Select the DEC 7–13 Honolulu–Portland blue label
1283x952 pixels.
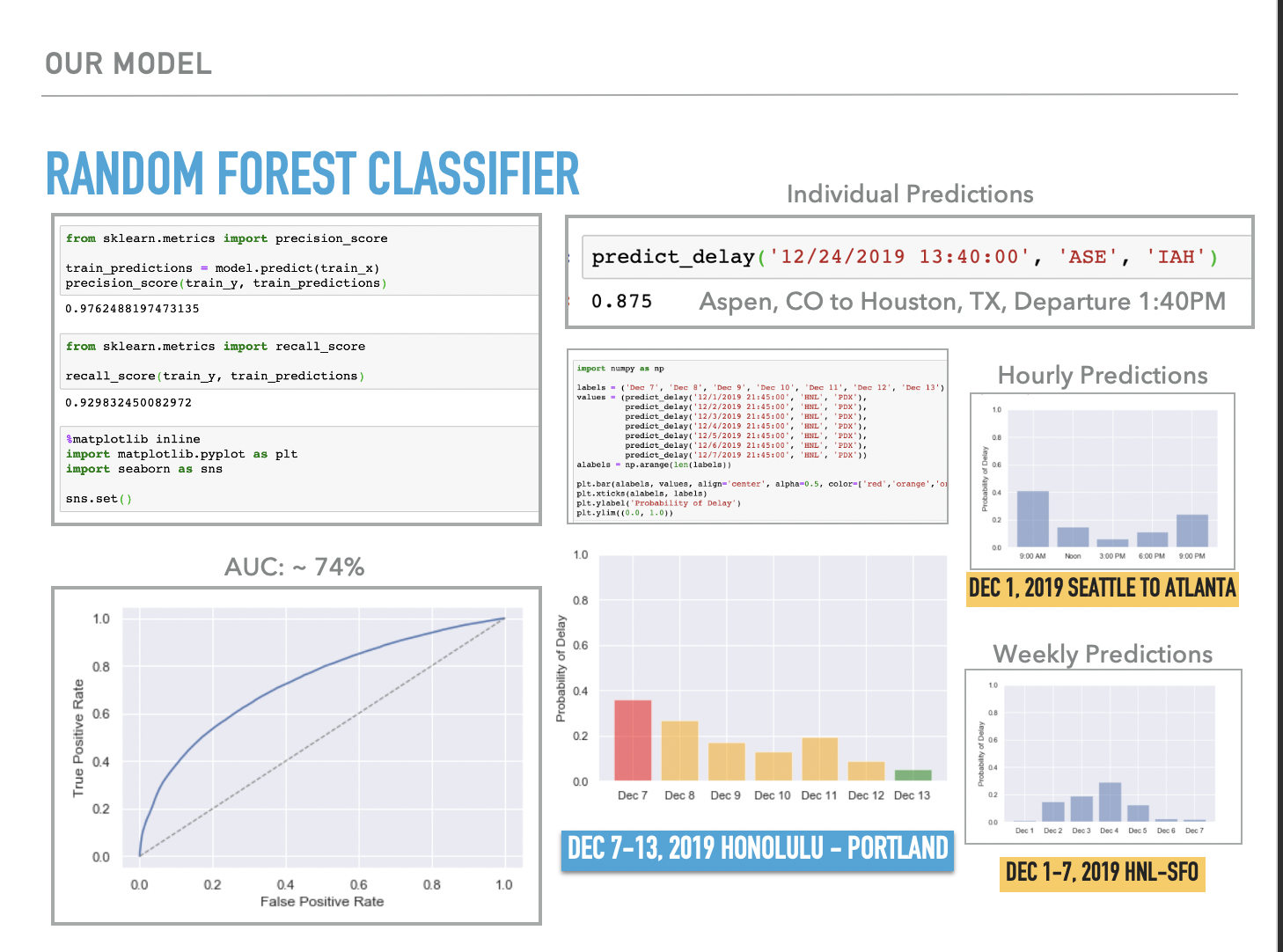tap(758, 849)
